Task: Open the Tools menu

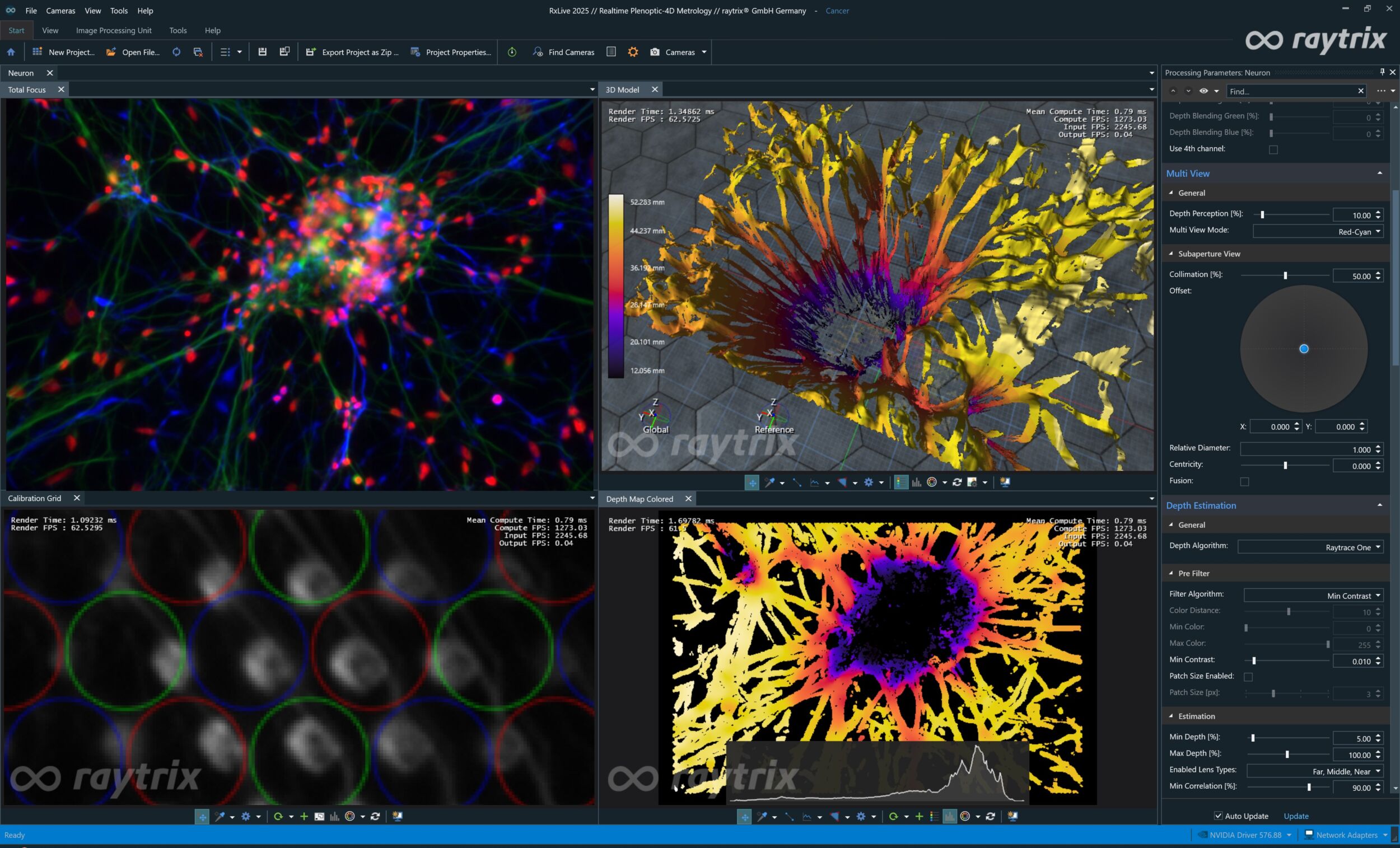Action: 118,10
